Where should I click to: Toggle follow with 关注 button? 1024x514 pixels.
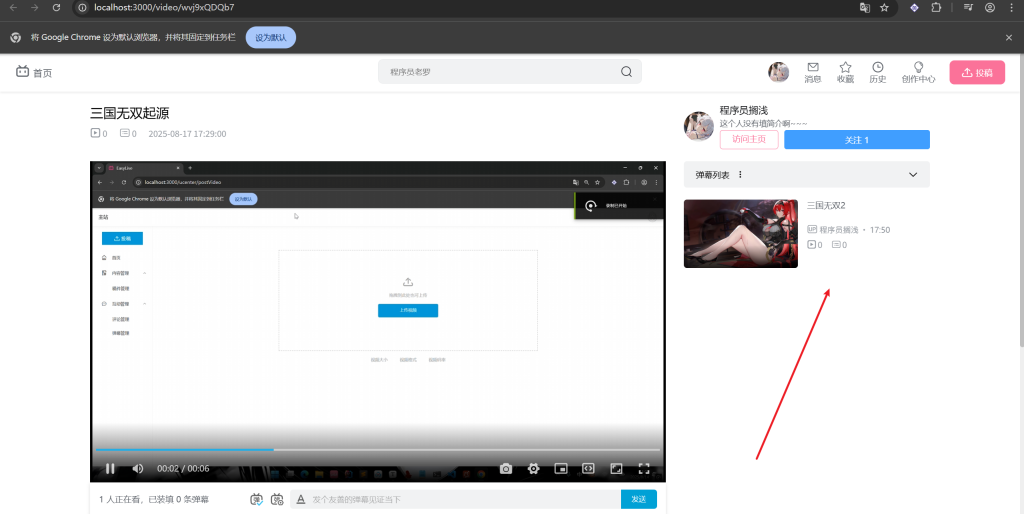pos(856,140)
